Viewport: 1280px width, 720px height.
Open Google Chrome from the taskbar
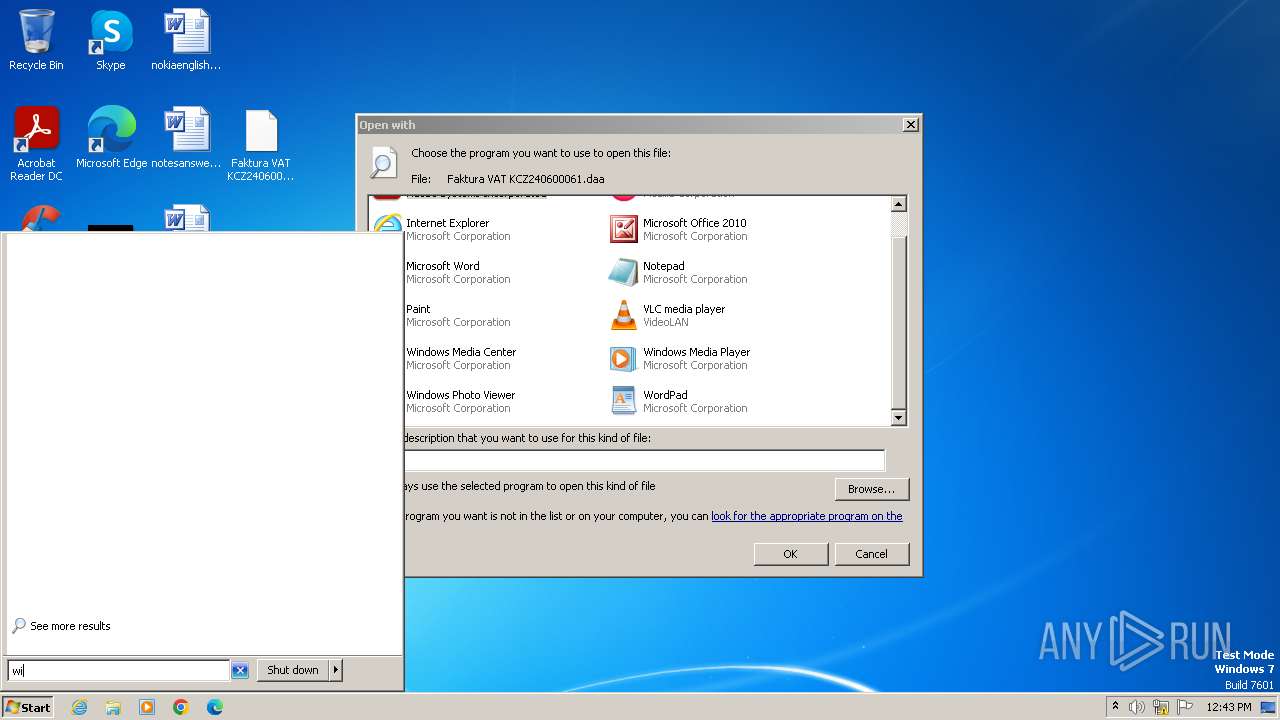click(181, 707)
